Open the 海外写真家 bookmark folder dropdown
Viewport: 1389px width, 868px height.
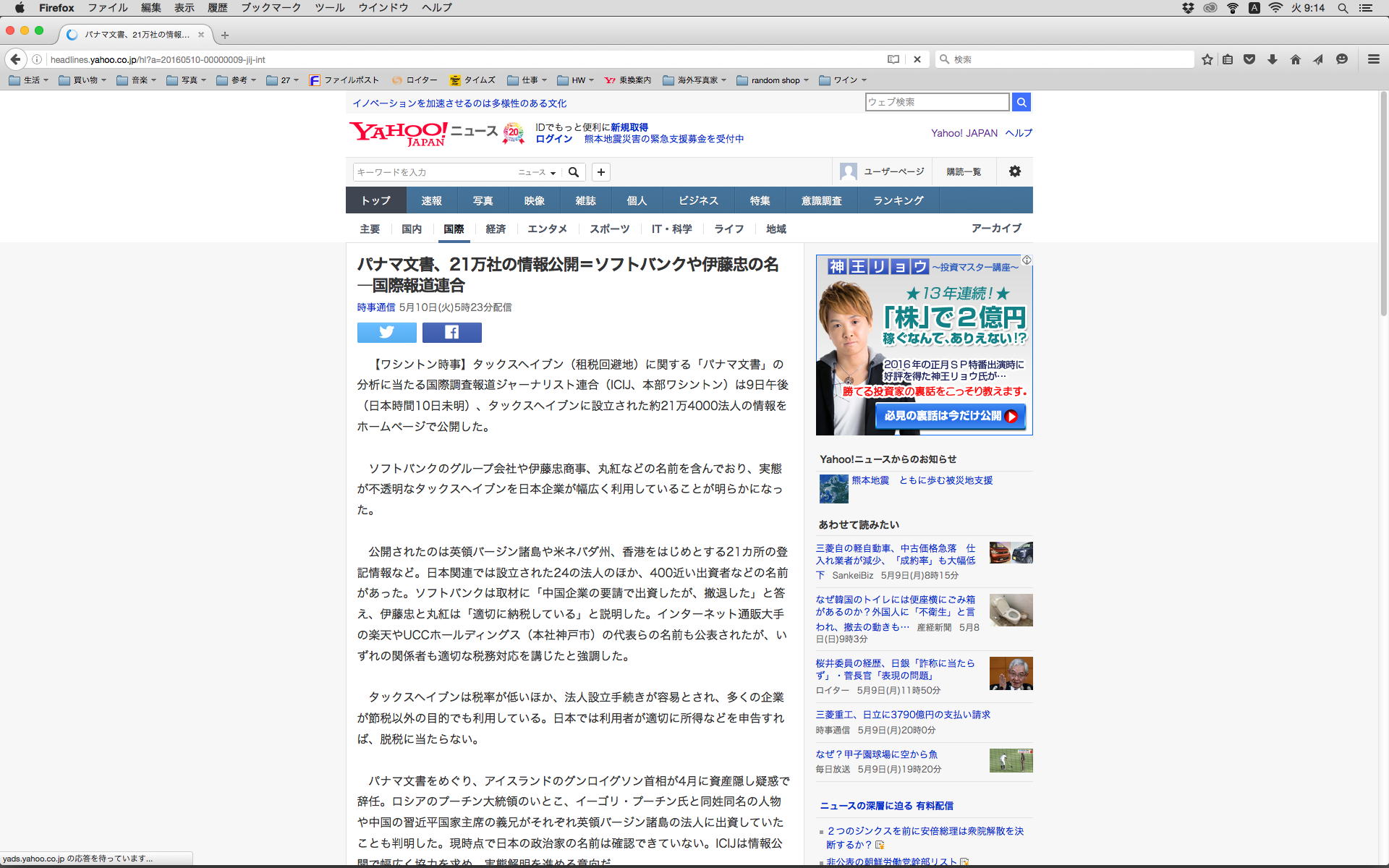pyautogui.click(x=694, y=80)
